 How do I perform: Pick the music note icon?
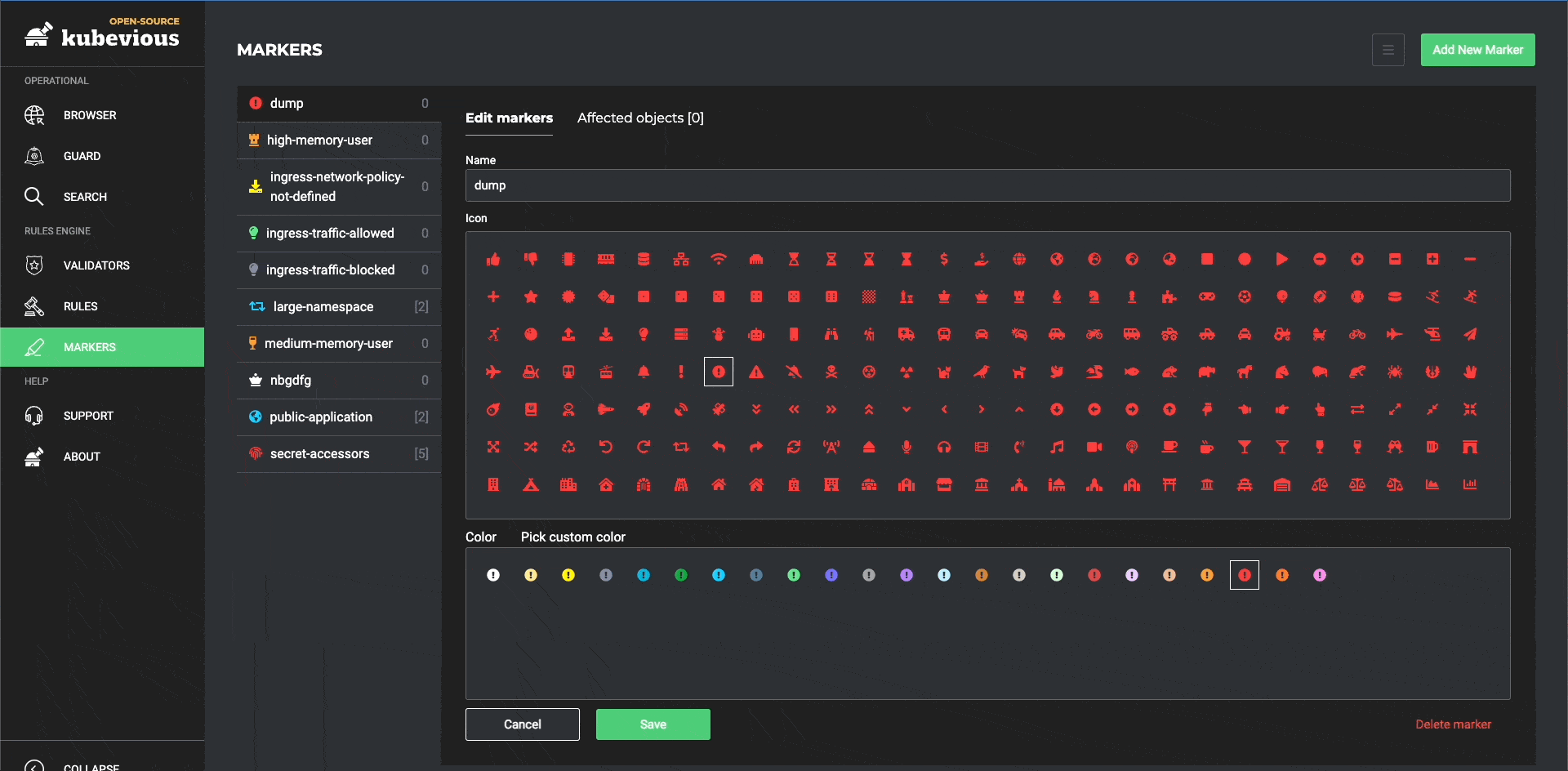pyautogui.click(x=1057, y=447)
